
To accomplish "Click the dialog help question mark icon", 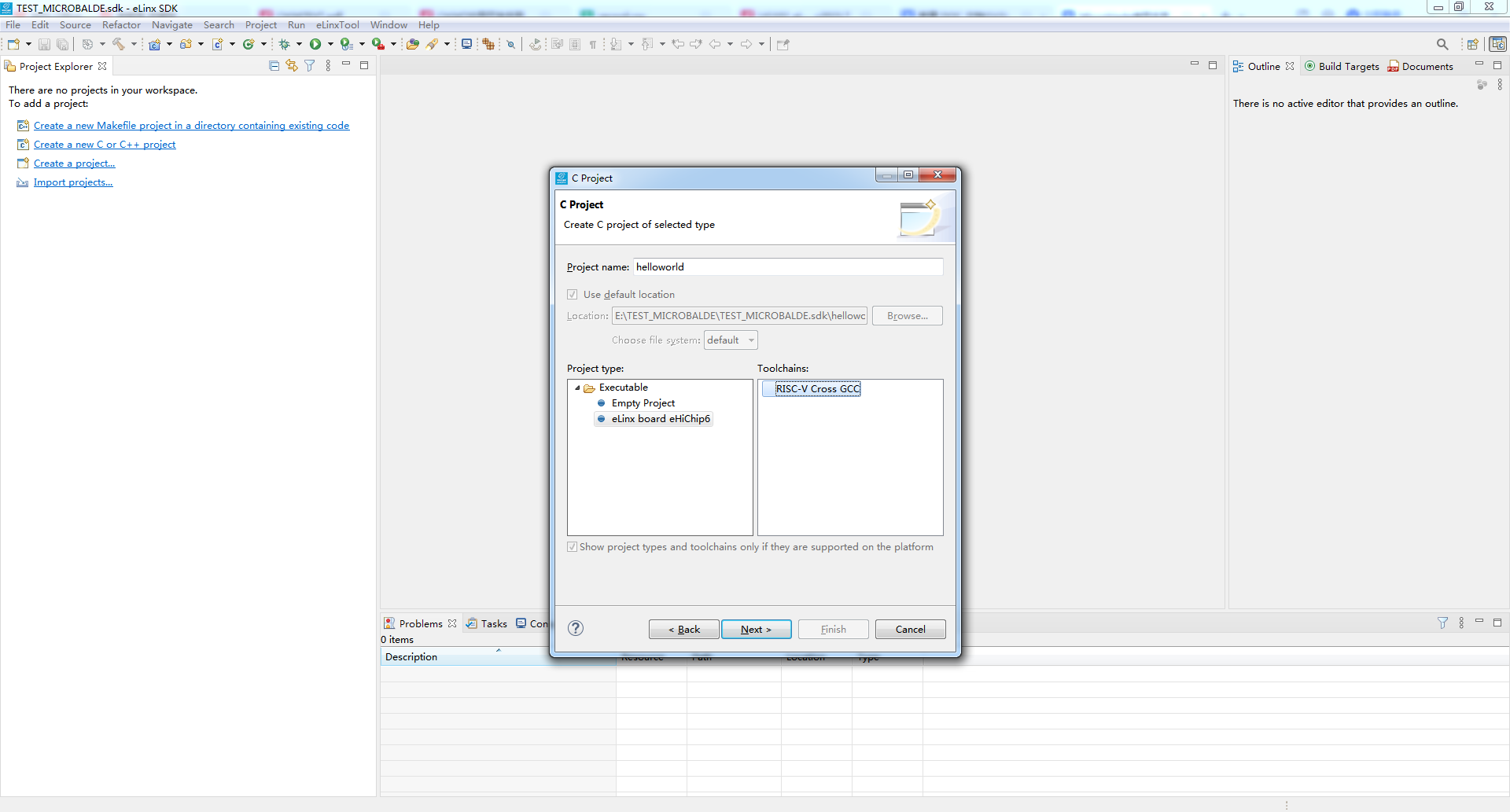I will click(x=576, y=628).
